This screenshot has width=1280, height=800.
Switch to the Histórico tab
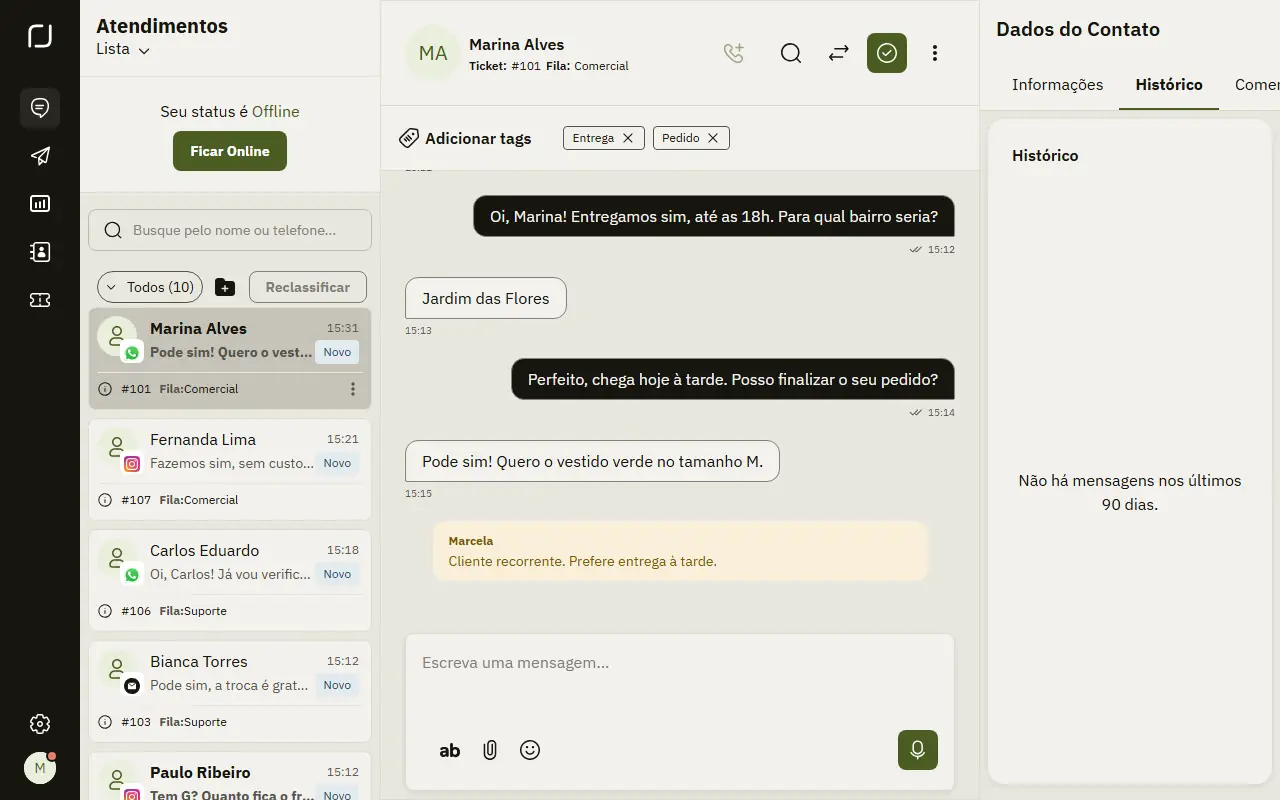1169,85
